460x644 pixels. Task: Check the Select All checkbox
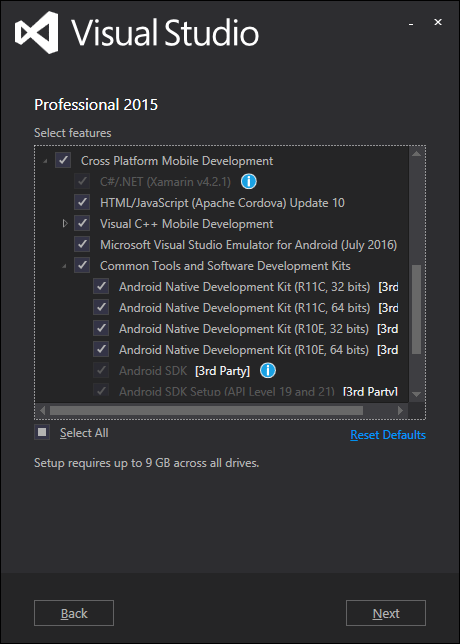click(x=42, y=432)
